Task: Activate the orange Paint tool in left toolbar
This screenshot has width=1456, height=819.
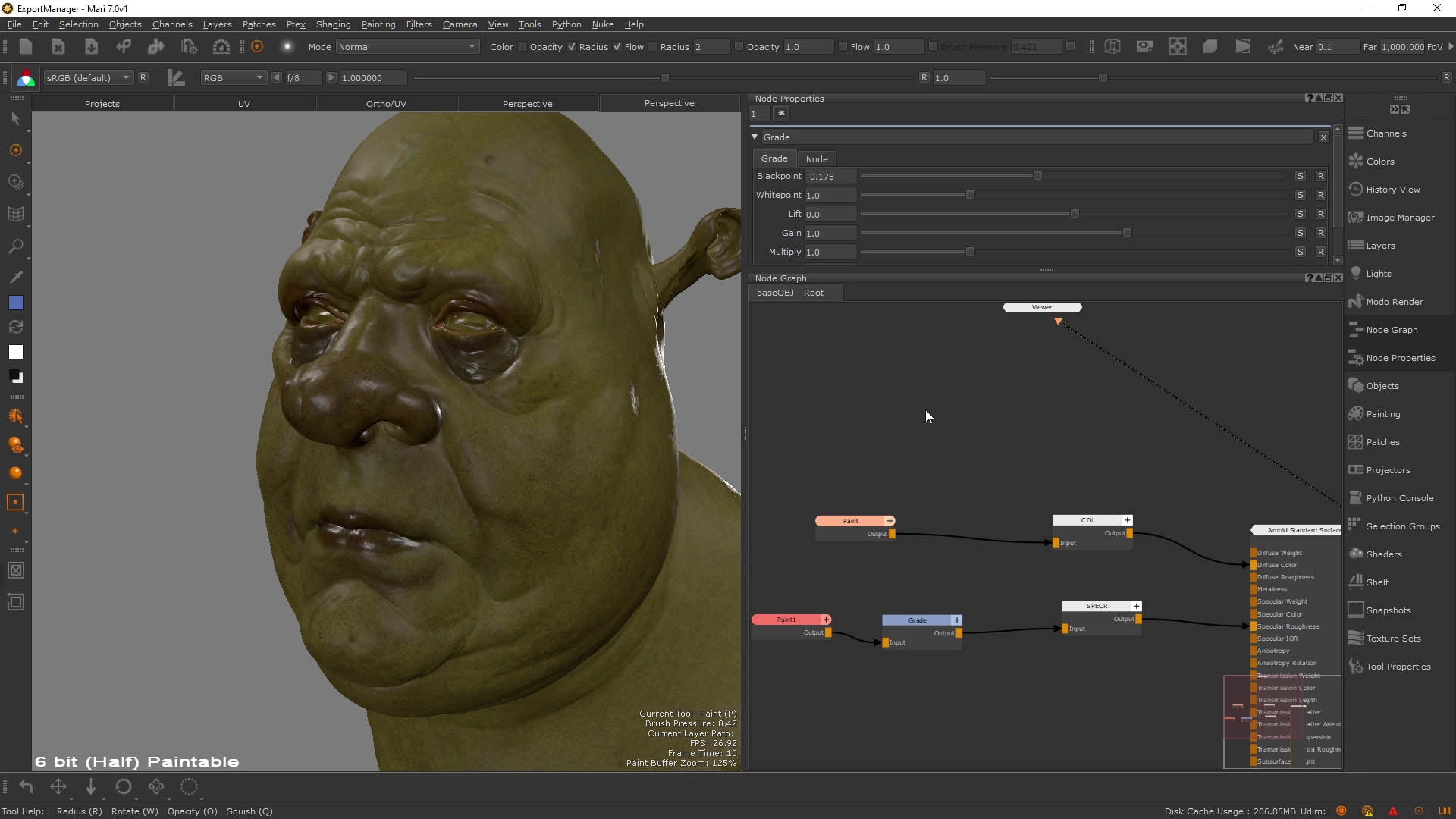Action: tap(15, 151)
